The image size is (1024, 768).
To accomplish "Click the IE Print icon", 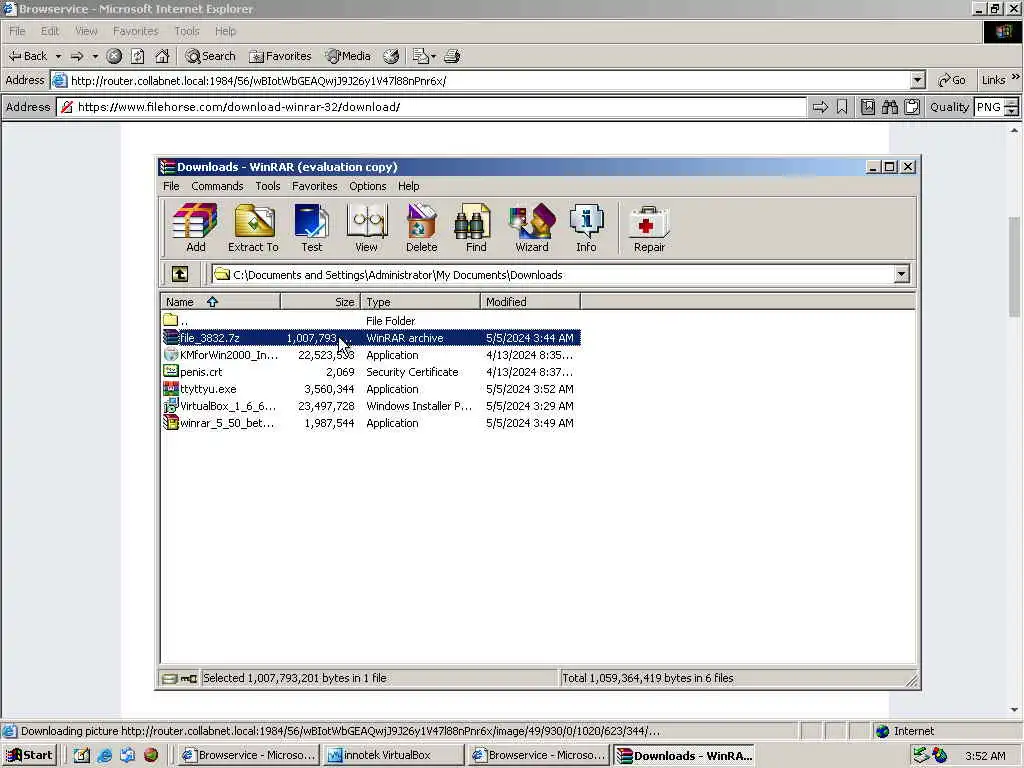I will (452, 56).
